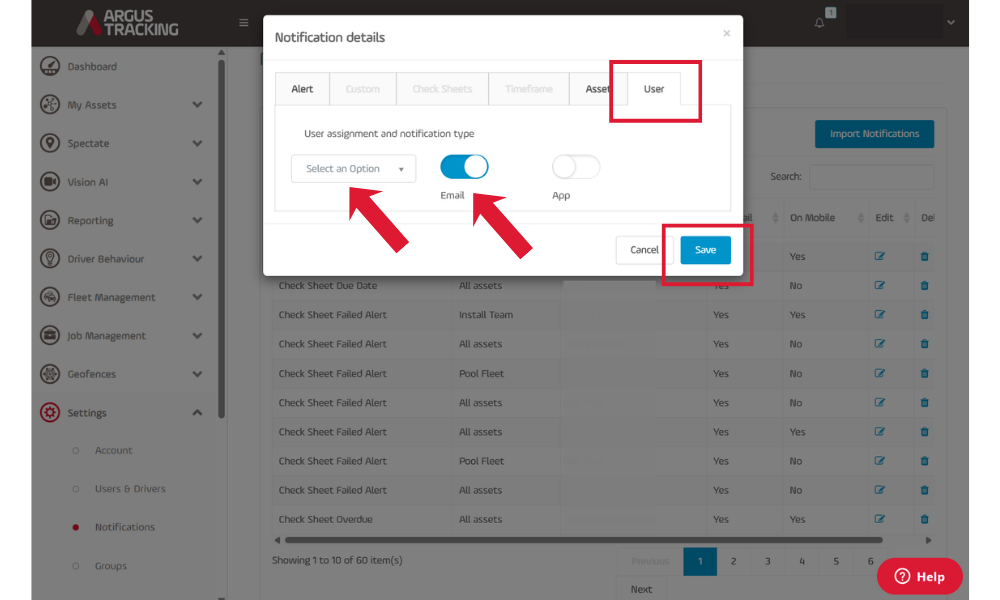Collapse the Settings menu chevron

click(x=197, y=413)
